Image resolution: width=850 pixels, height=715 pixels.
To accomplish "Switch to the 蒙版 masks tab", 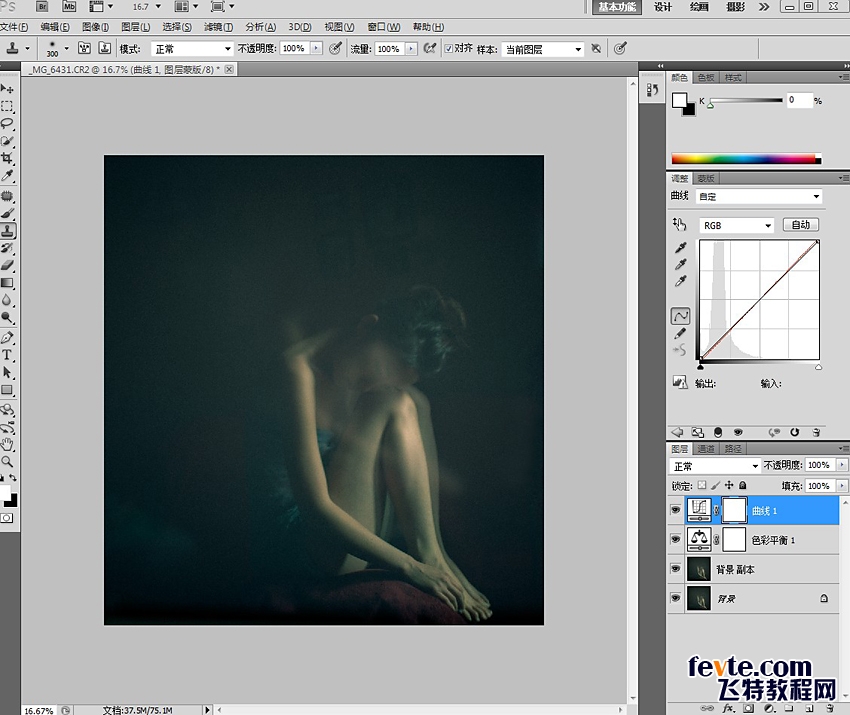I will click(706, 178).
